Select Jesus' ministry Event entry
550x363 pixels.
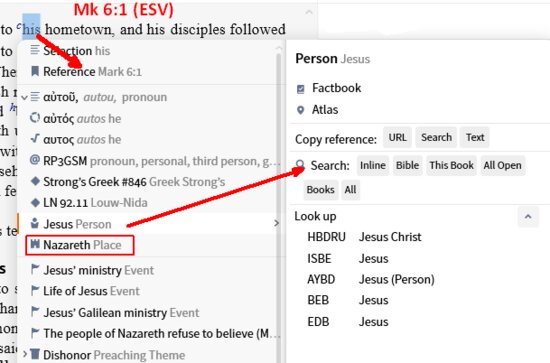(148, 270)
